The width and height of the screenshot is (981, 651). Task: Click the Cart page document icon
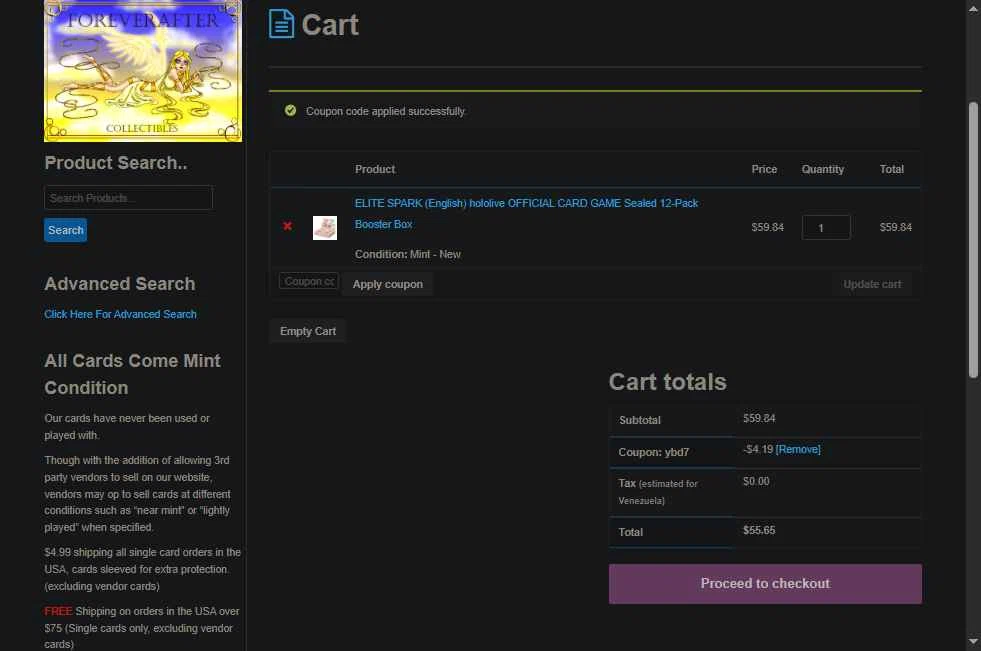tap(281, 24)
